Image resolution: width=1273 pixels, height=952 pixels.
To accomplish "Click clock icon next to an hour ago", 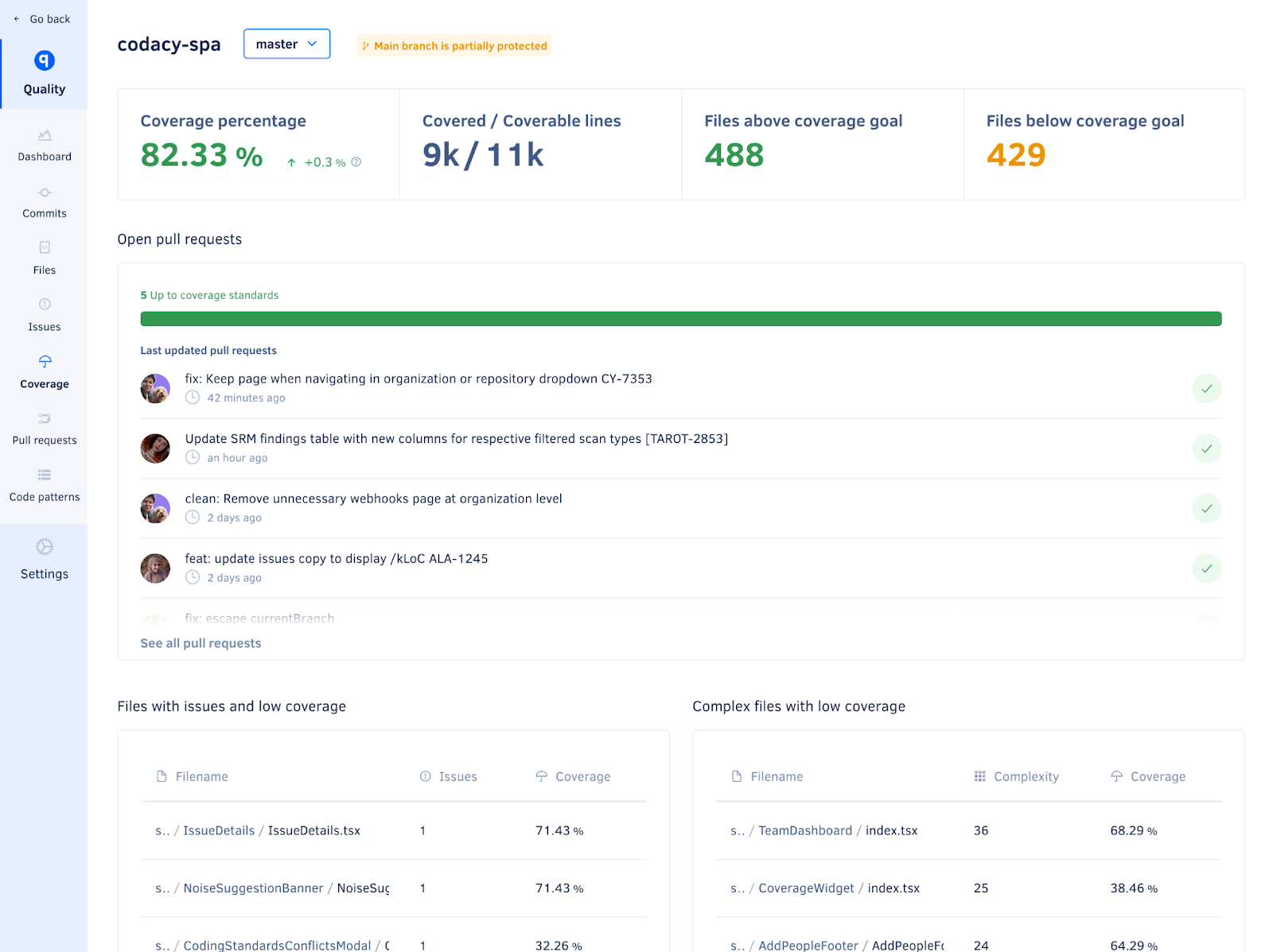I will (193, 457).
